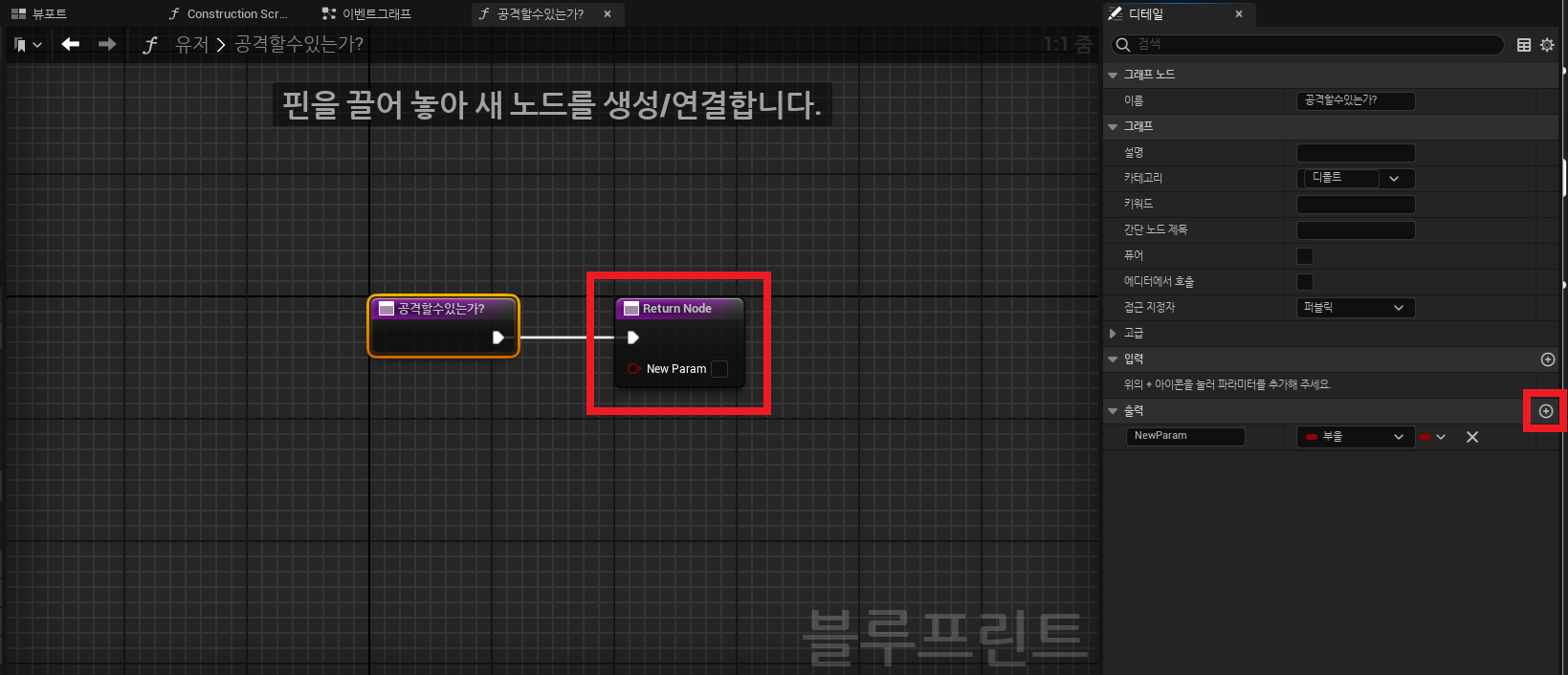
Task: Click execution output pin of 공격할수있는가? node
Action: 498,337
